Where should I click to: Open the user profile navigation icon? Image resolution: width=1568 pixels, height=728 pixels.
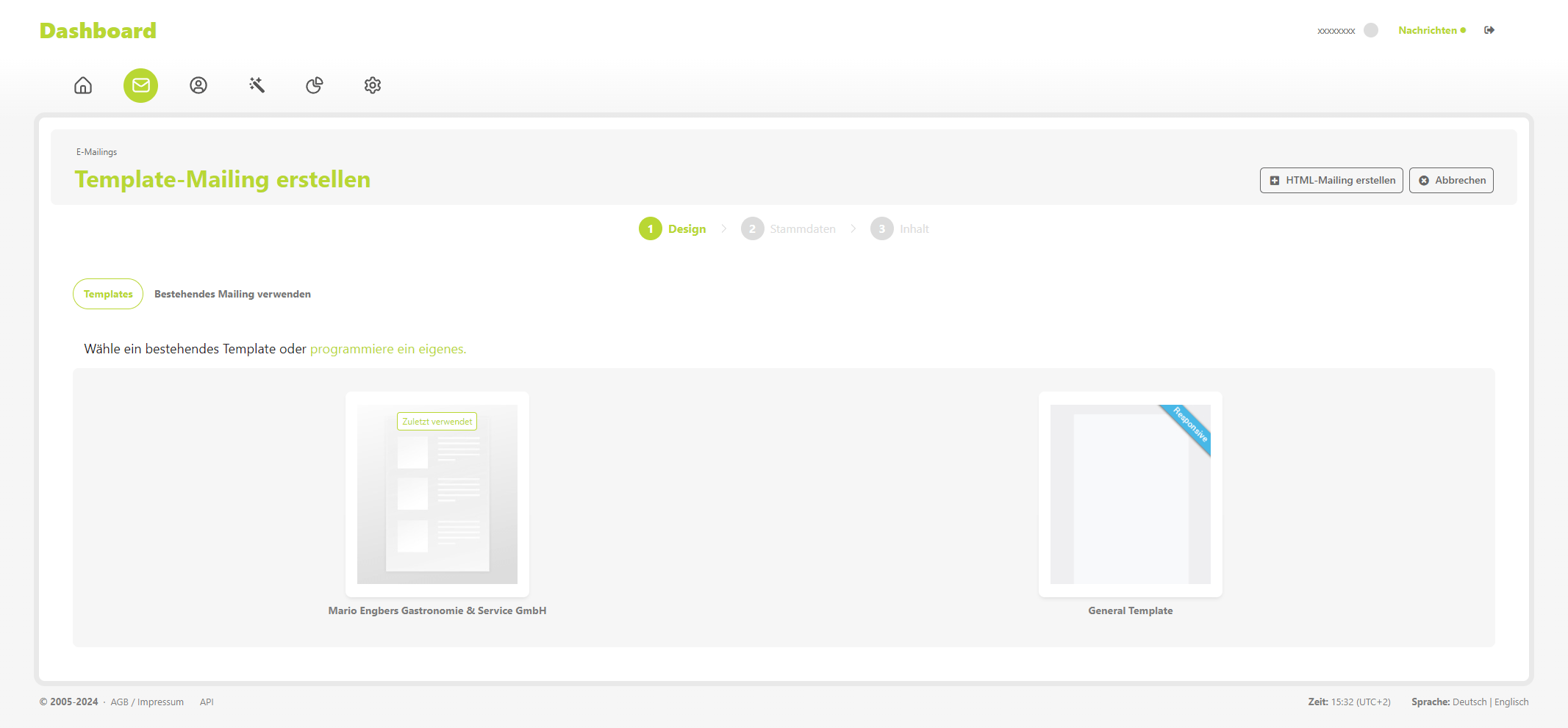pyautogui.click(x=198, y=85)
